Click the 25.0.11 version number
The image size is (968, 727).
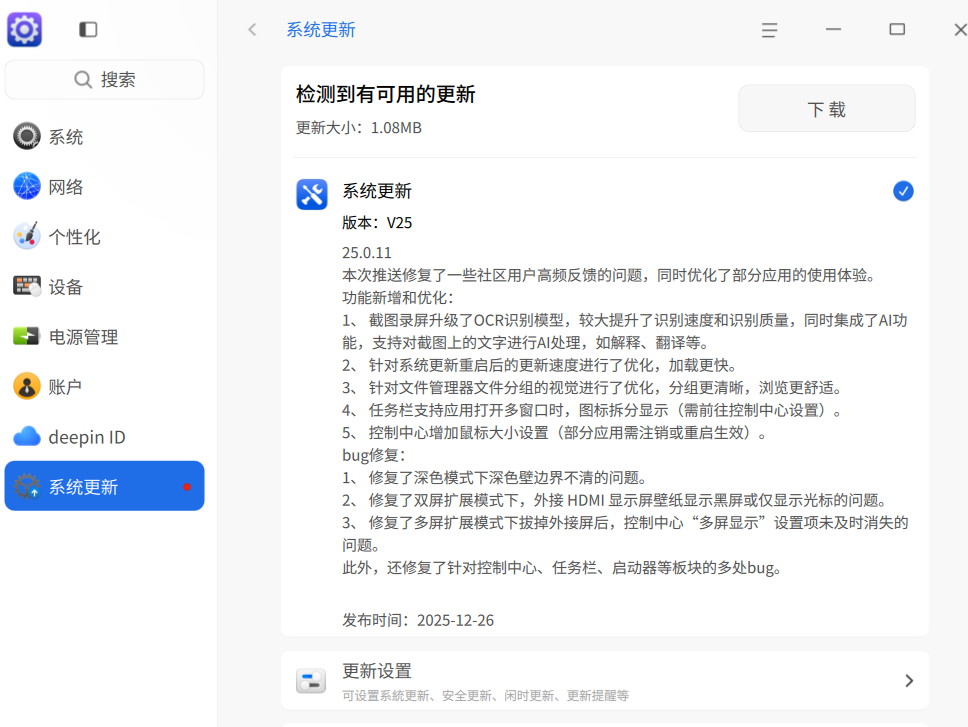[x=367, y=253]
